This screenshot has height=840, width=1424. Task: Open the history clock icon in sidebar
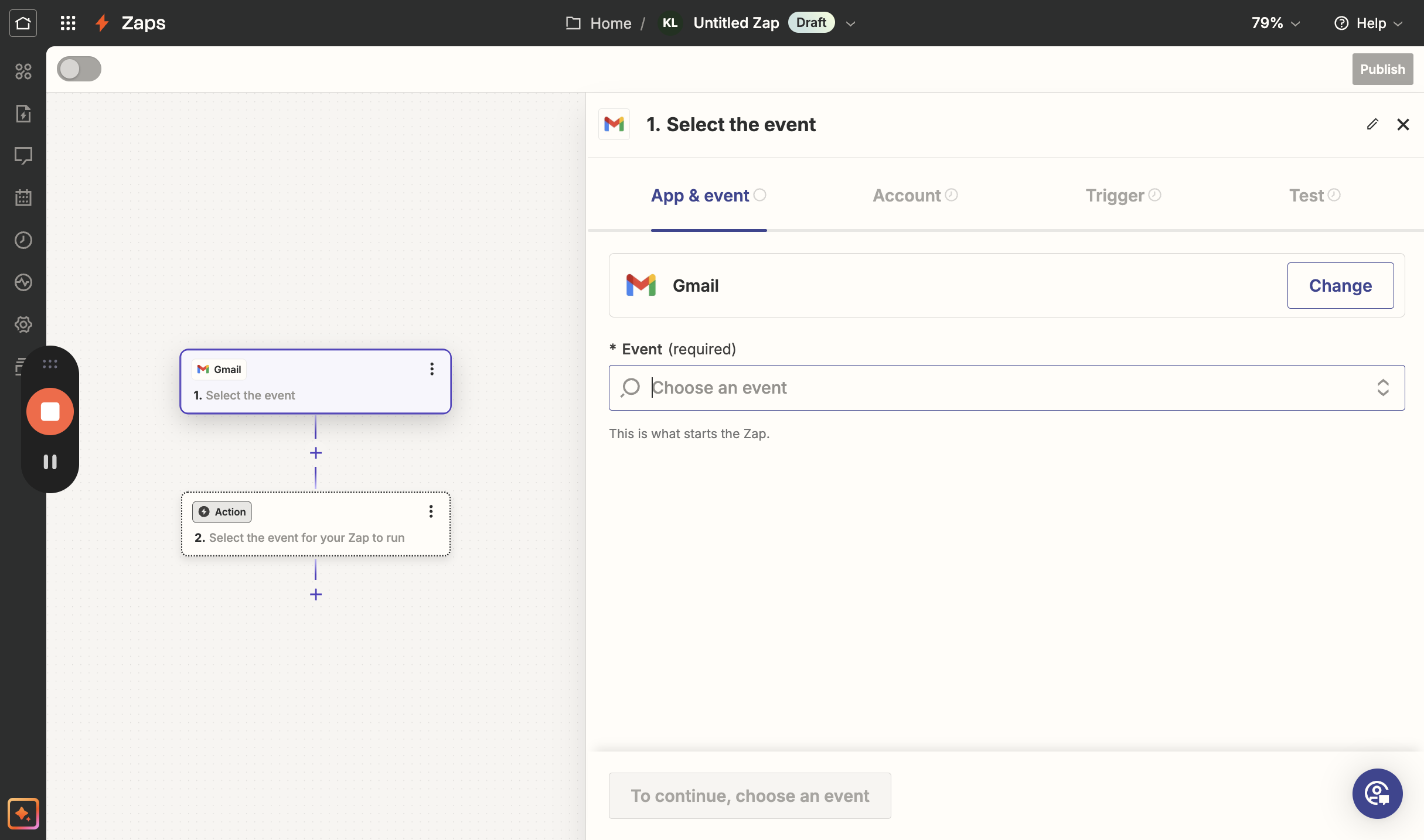coord(23,240)
